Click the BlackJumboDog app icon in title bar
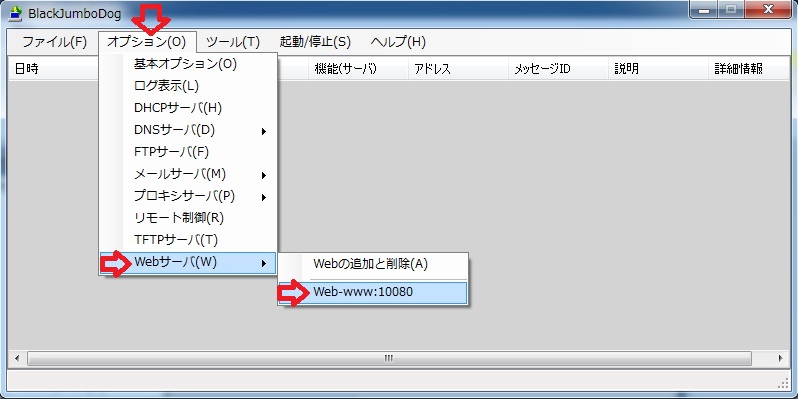Image resolution: width=798 pixels, height=399 pixels. pyautogui.click(x=15, y=13)
